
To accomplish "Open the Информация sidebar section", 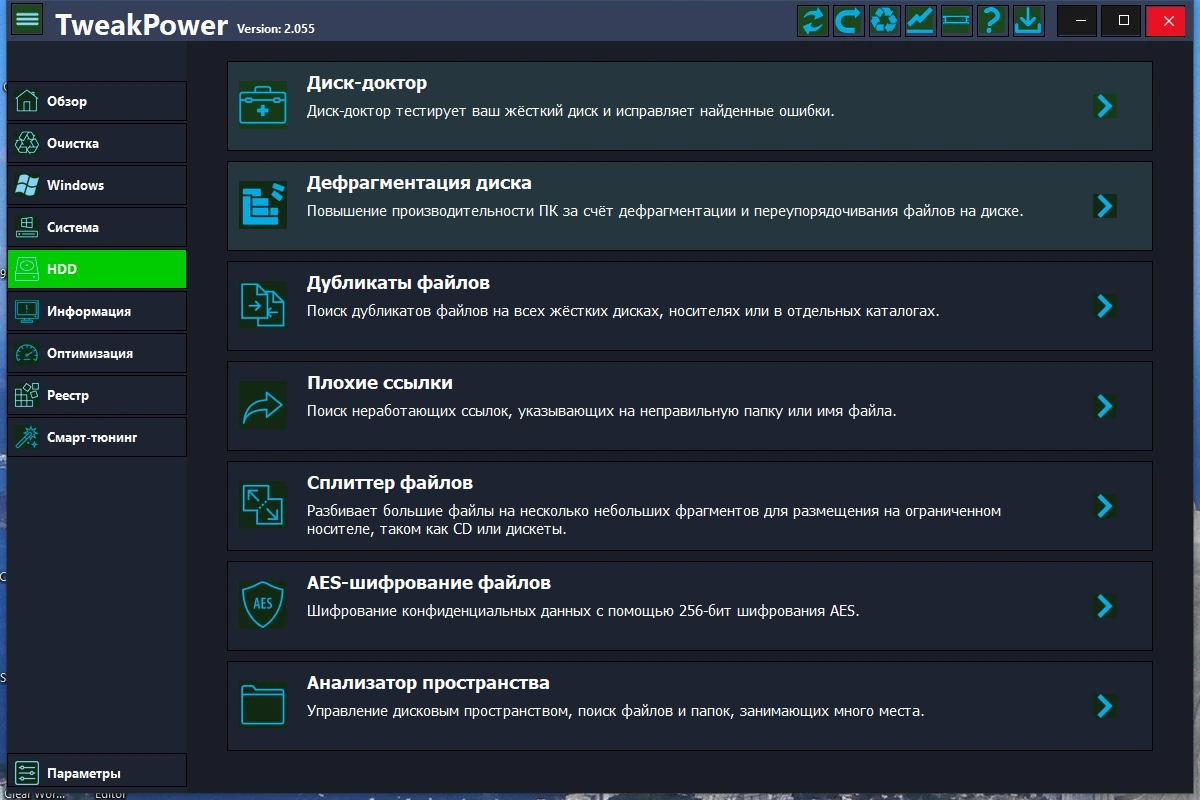I will click(x=97, y=311).
